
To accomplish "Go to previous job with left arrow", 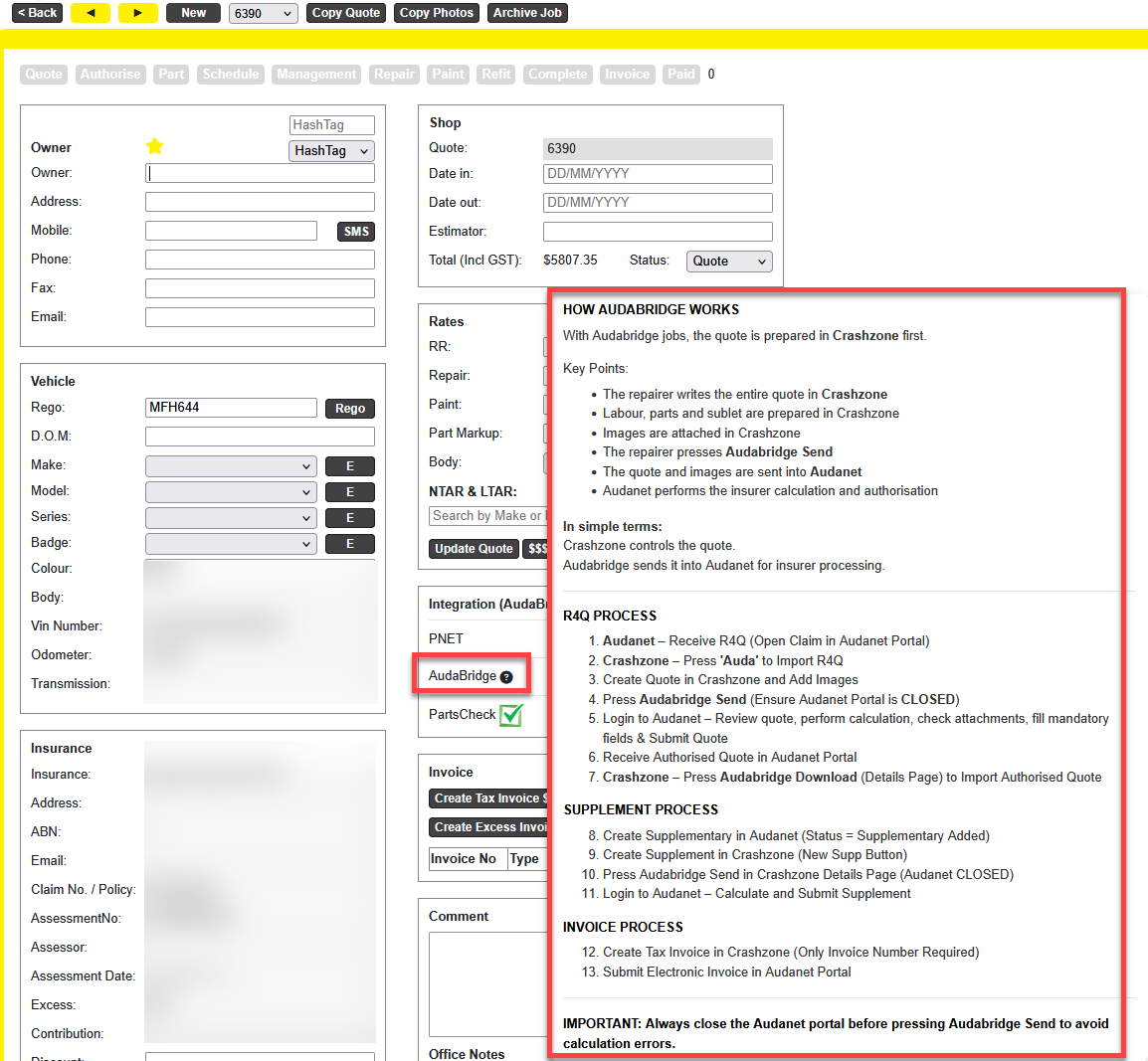I will pyautogui.click(x=91, y=13).
